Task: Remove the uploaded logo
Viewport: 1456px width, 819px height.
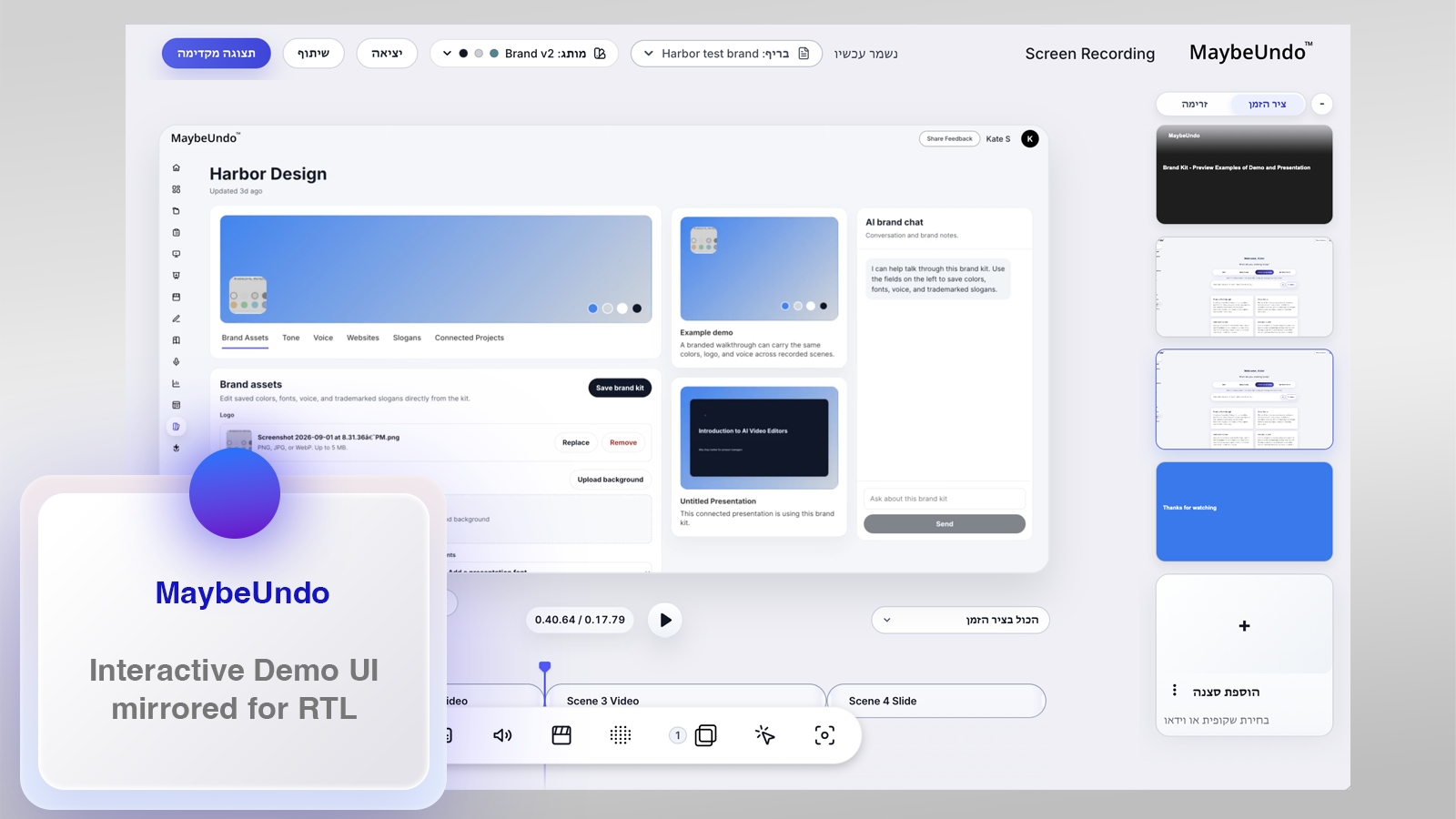Action: click(623, 443)
